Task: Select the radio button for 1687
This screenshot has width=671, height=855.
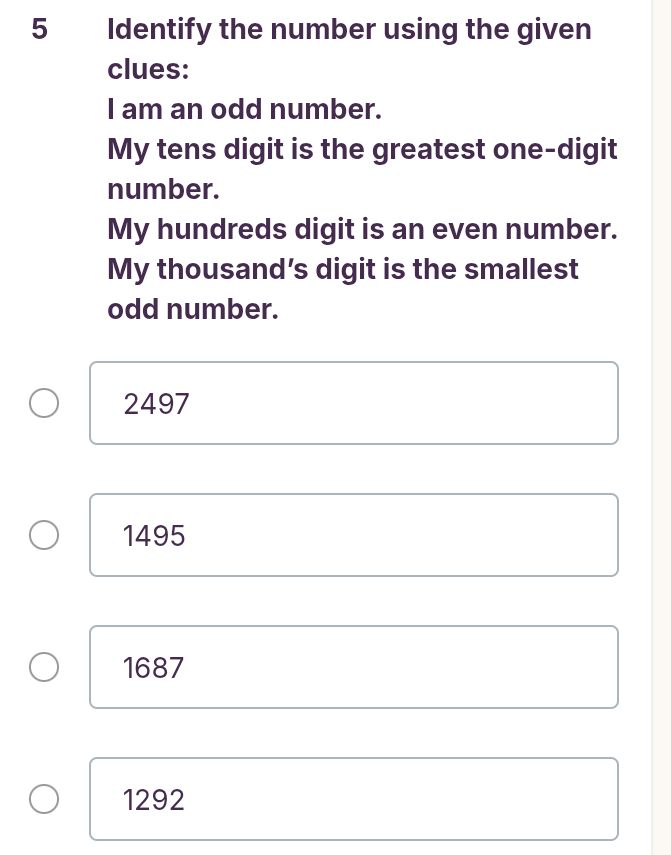Action: pyautogui.click(x=44, y=667)
